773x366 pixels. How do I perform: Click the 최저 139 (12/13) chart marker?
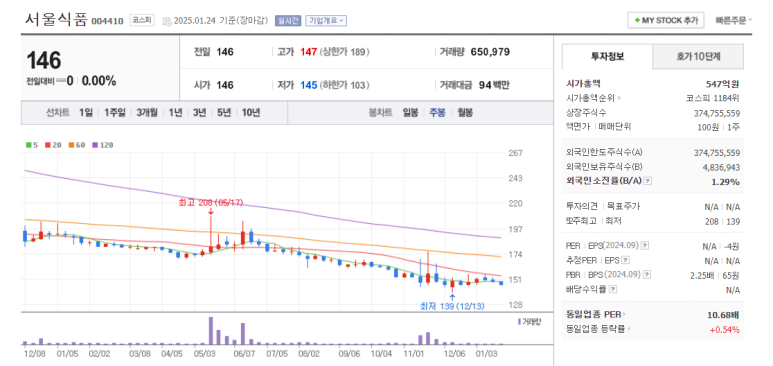click(x=452, y=306)
